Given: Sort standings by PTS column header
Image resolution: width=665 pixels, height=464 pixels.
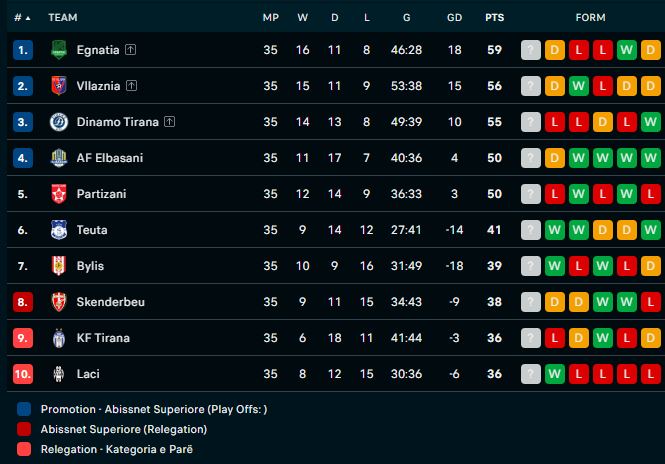Looking at the screenshot, I should point(494,17).
